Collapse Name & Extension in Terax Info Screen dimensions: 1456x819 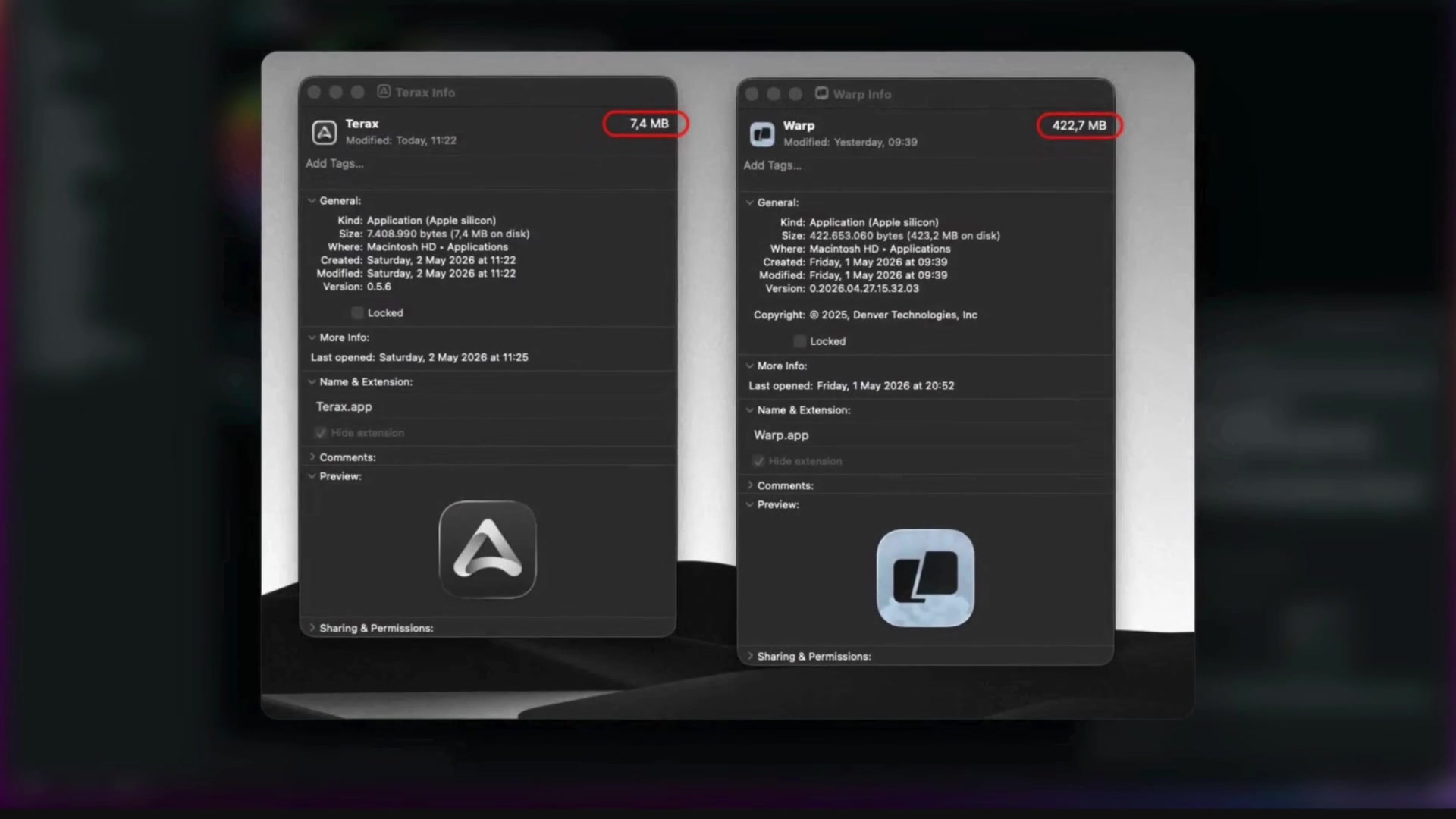click(x=312, y=382)
